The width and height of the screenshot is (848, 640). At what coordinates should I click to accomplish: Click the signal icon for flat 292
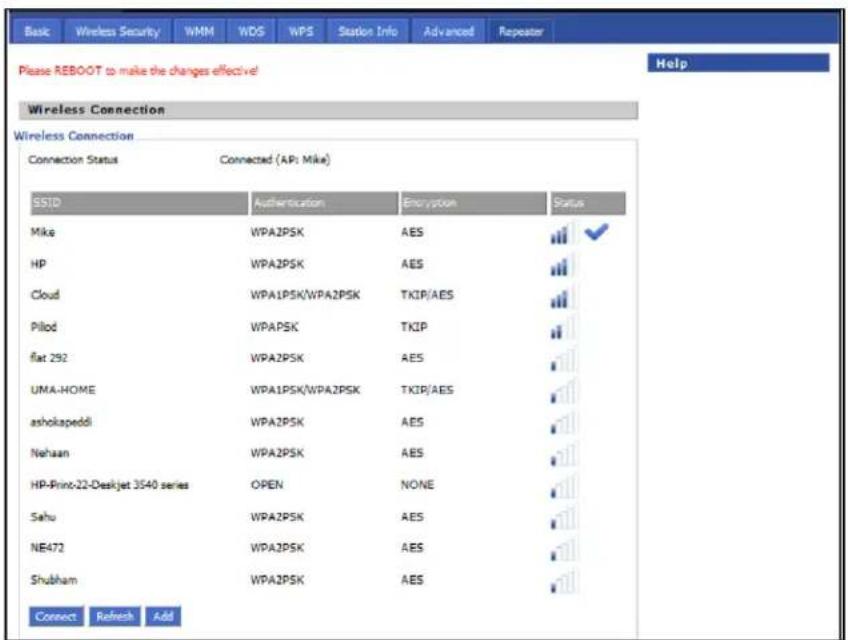tap(562, 360)
